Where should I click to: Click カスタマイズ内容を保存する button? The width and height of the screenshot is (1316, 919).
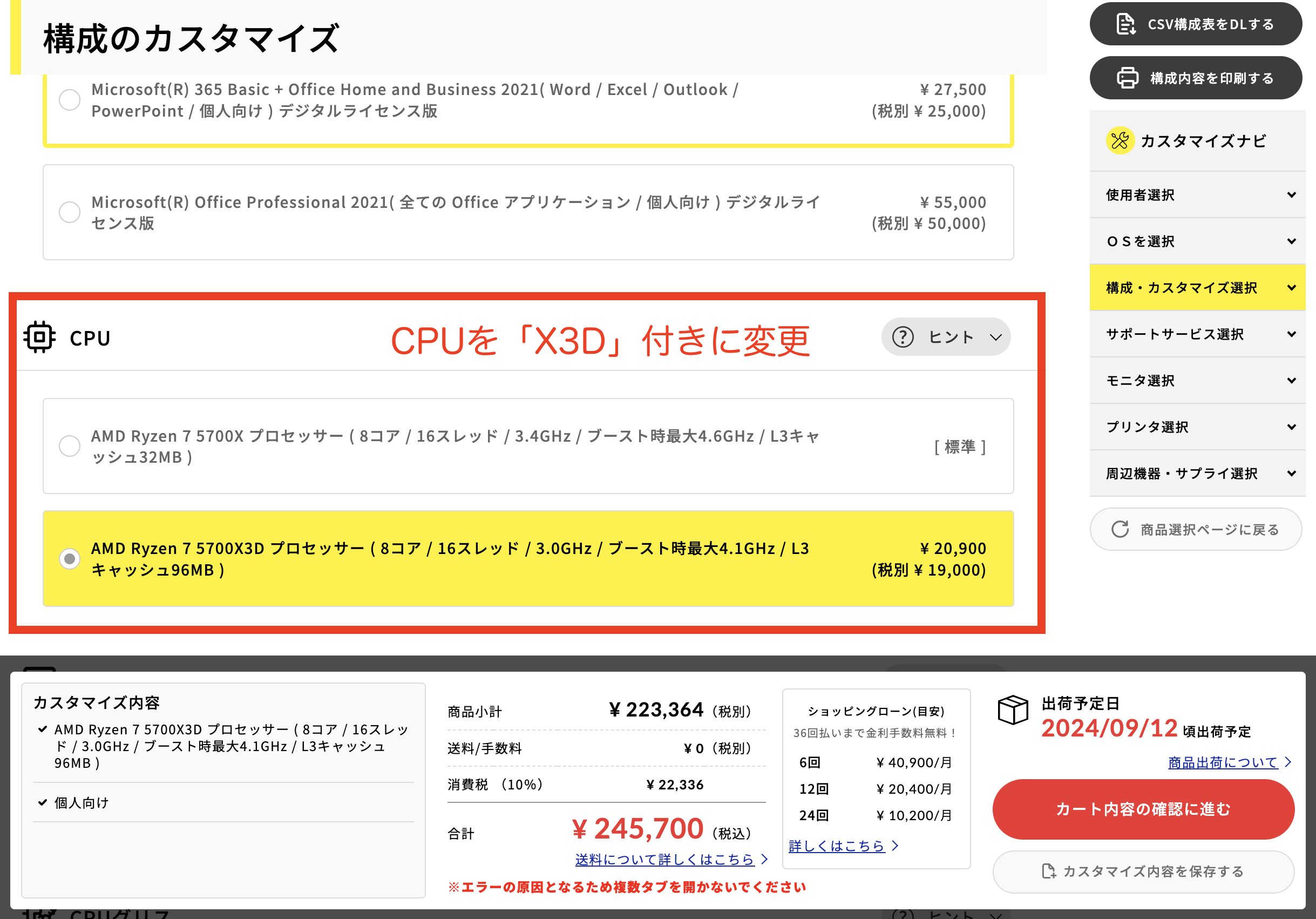(x=1143, y=871)
